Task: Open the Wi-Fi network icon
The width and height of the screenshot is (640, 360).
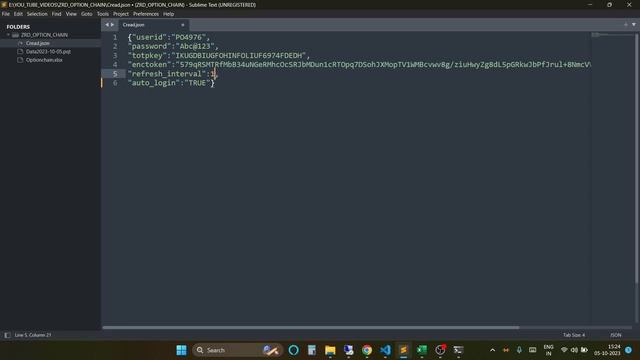Action: 564,350
